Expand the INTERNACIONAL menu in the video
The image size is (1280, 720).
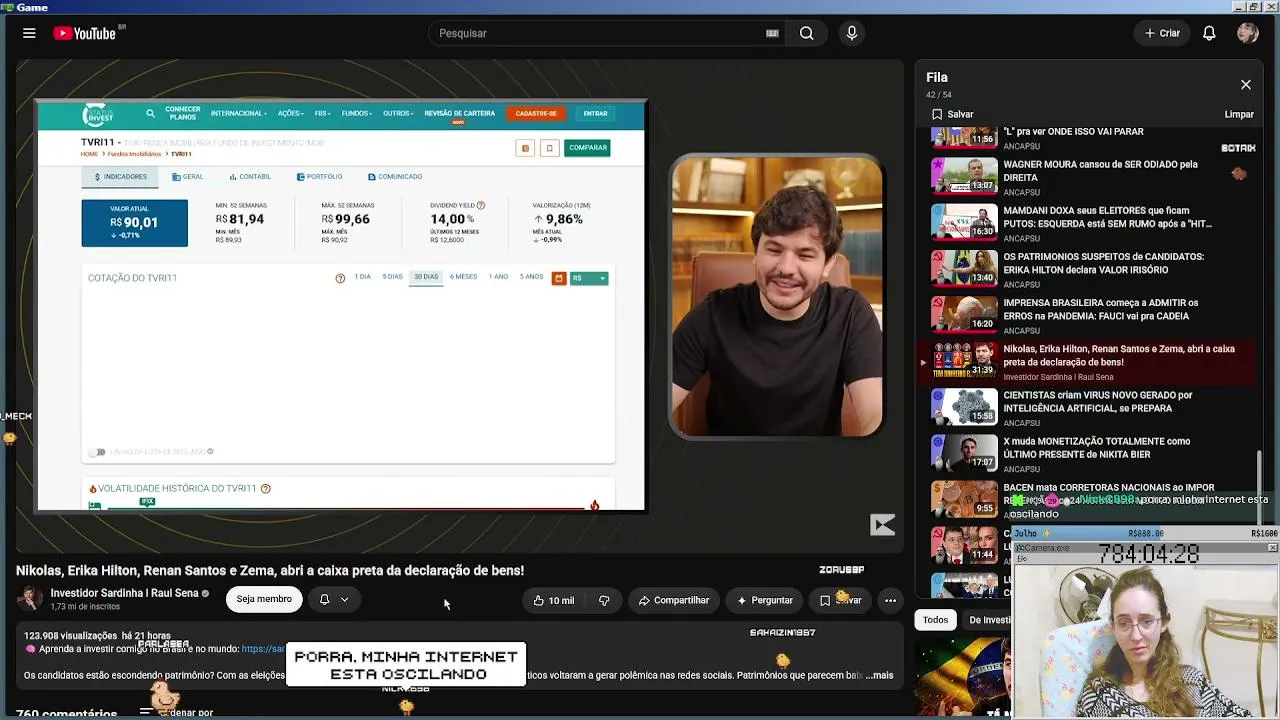[x=238, y=113]
